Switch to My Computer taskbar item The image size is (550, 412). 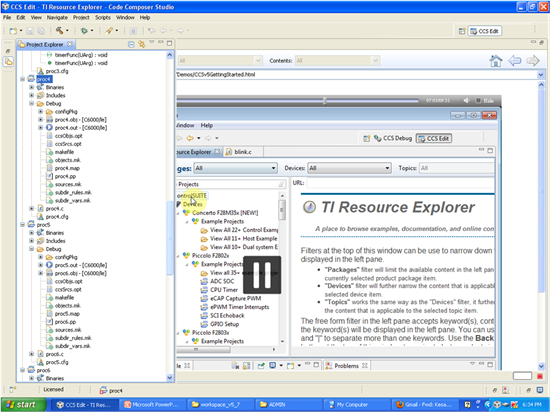[356, 405]
